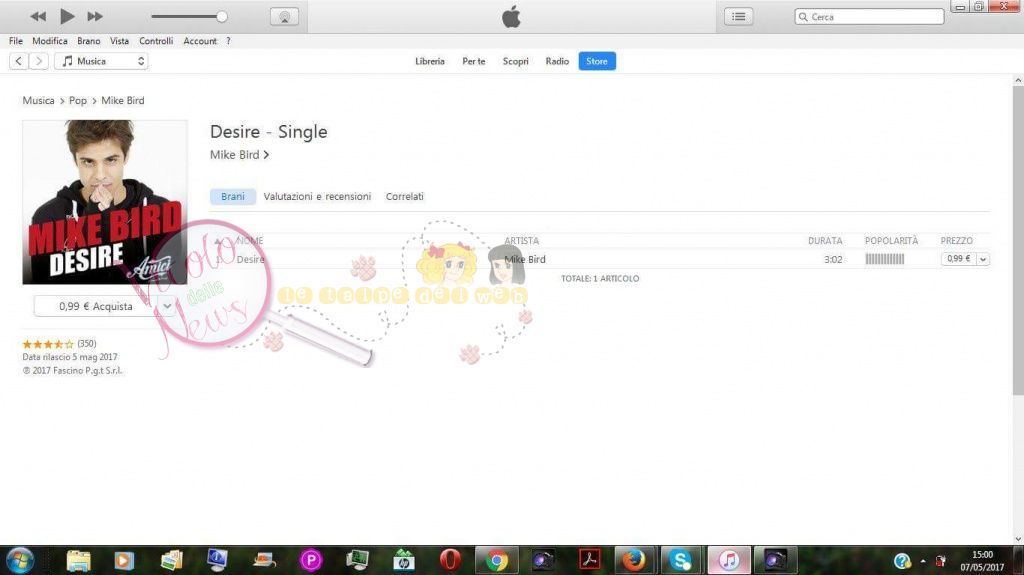Click the Pop breadcrumb link
1024x575 pixels.
pos(78,101)
